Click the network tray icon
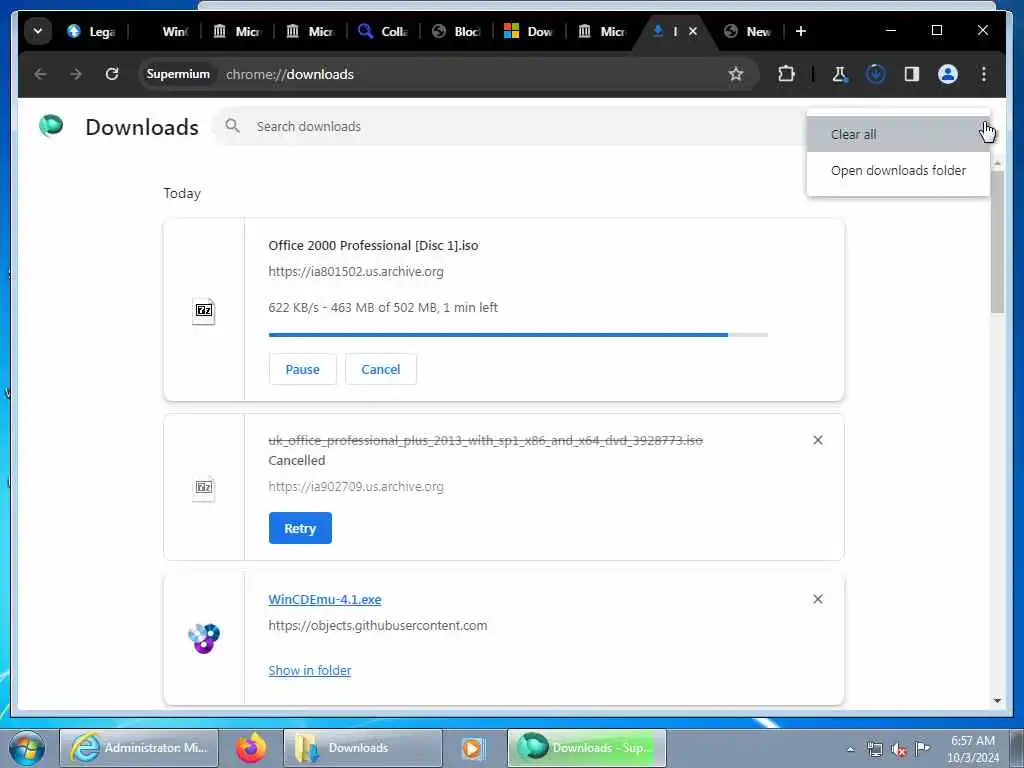The height and width of the screenshot is (768, 1024). coord(874,750)
